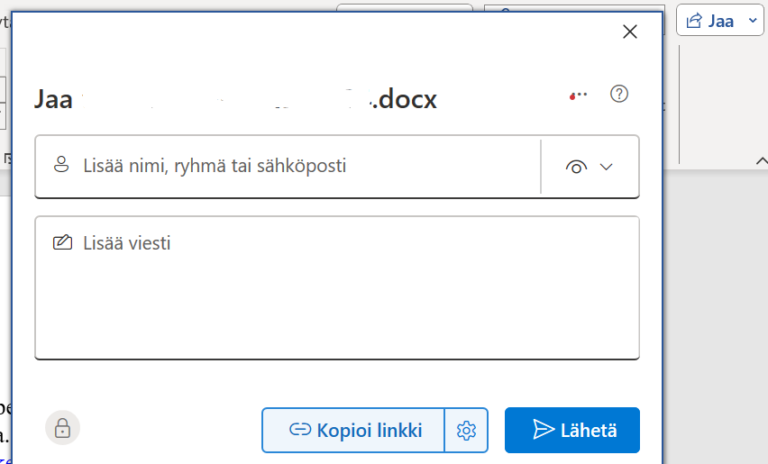Collapse the ribbon with the chevron arrow

(760, 160)
